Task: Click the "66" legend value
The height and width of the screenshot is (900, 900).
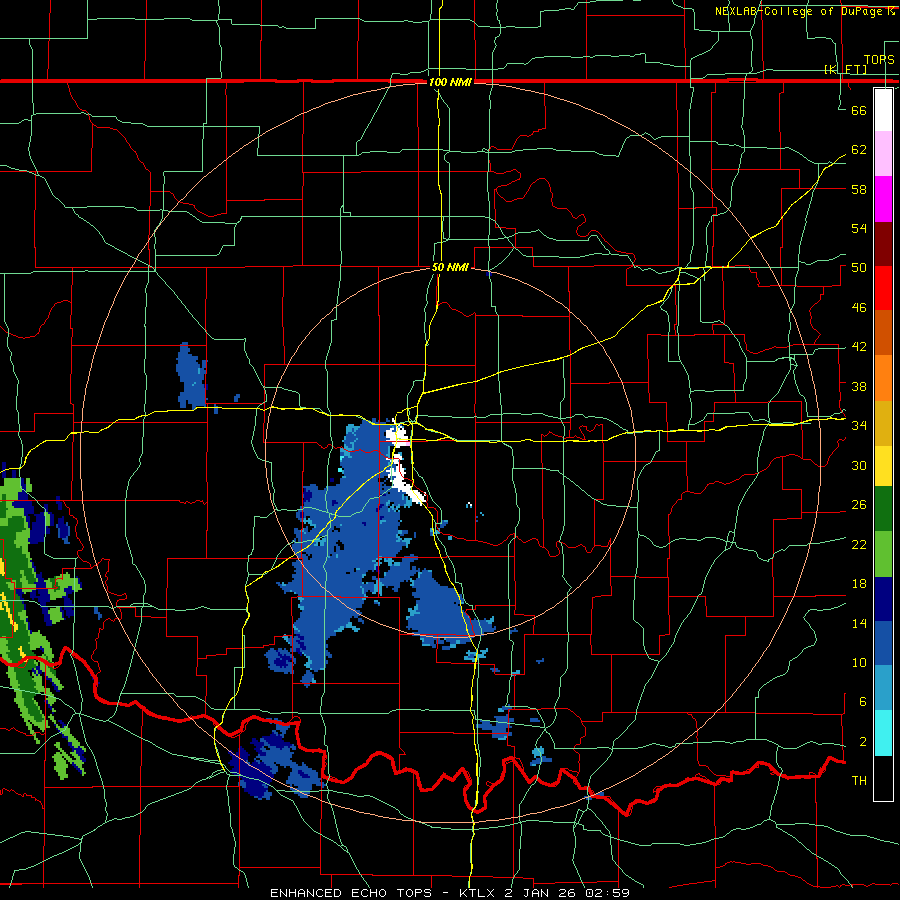Action: (859, 110)
